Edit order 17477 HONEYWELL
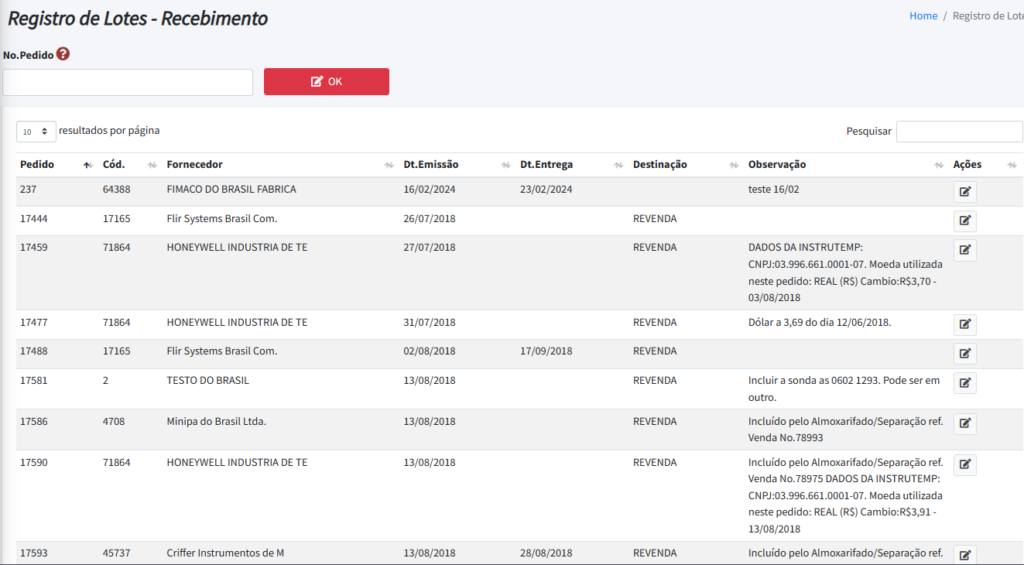Image resolution: width=1024 pixels, height=565 pixels. pyautogui.click(x=965, y=325)
